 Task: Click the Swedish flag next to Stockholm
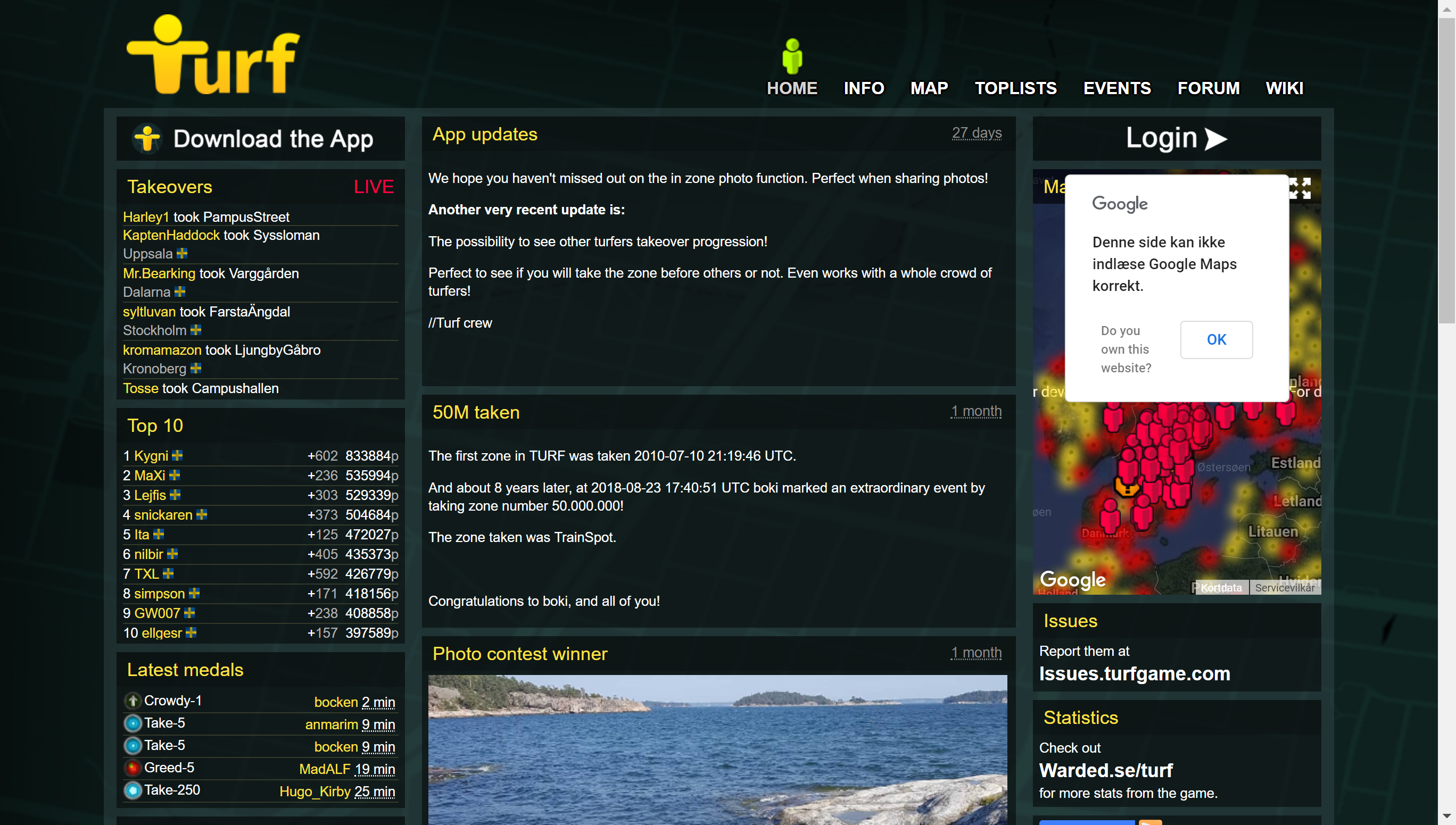tap(195, 330)
